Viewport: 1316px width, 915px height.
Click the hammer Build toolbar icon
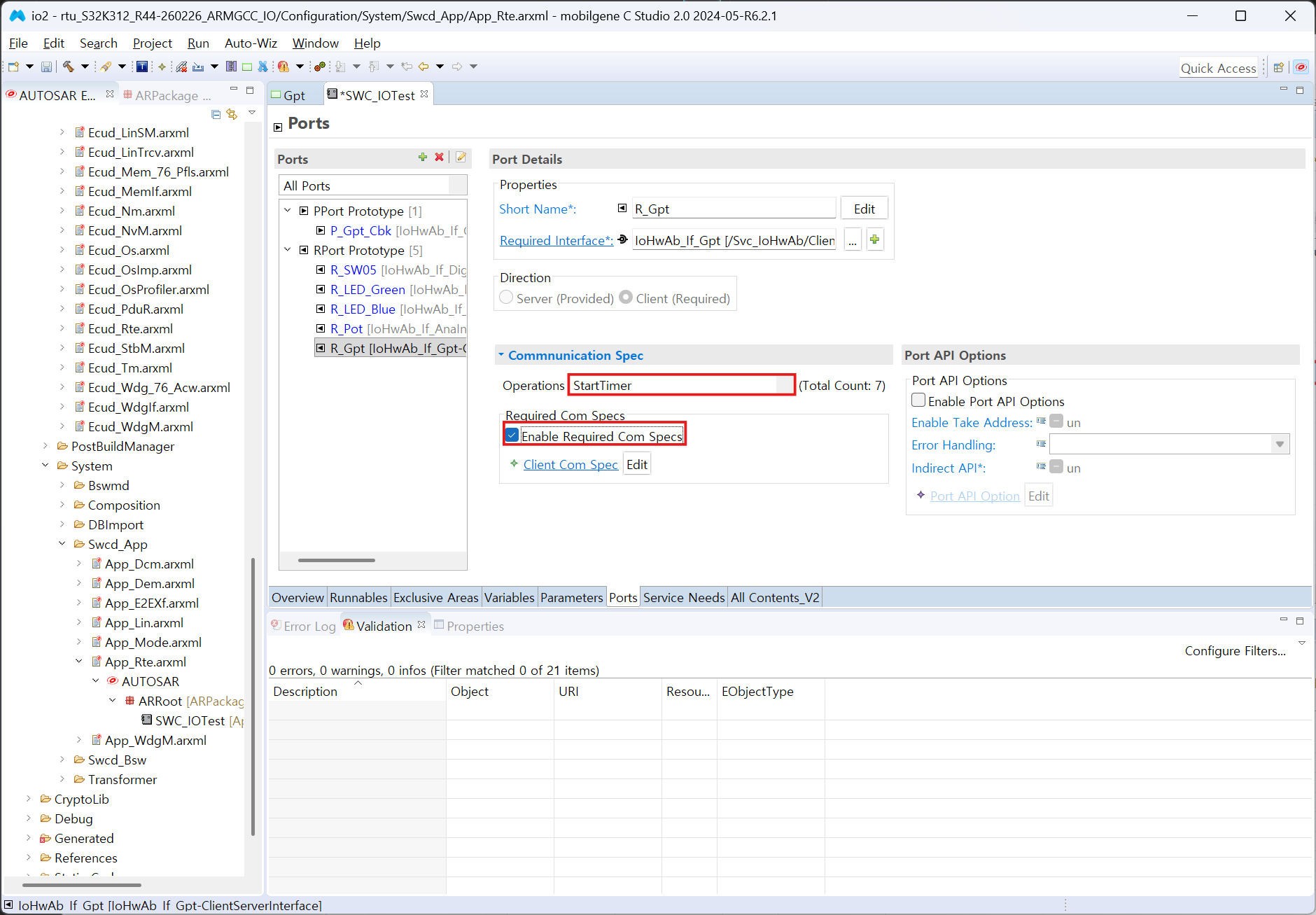click(x=69, y=67)
